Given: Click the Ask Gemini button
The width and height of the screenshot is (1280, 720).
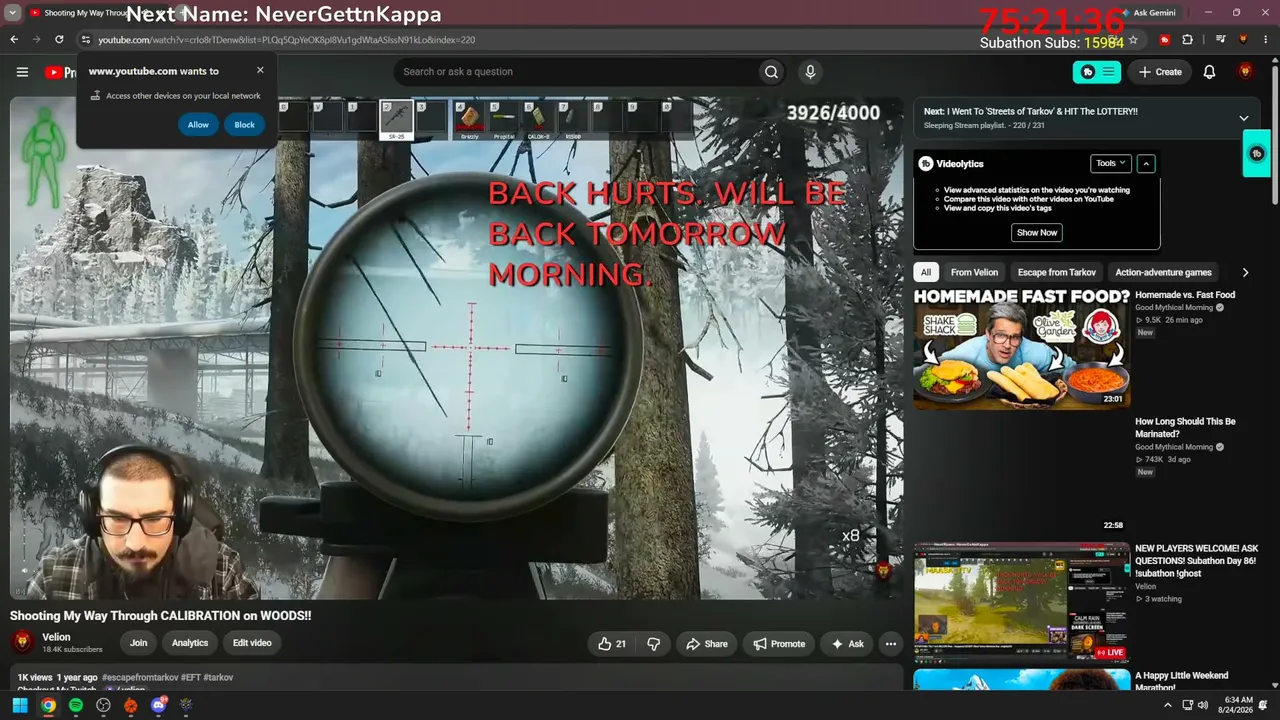Looking at the screenshot, I should point(1148,13).
